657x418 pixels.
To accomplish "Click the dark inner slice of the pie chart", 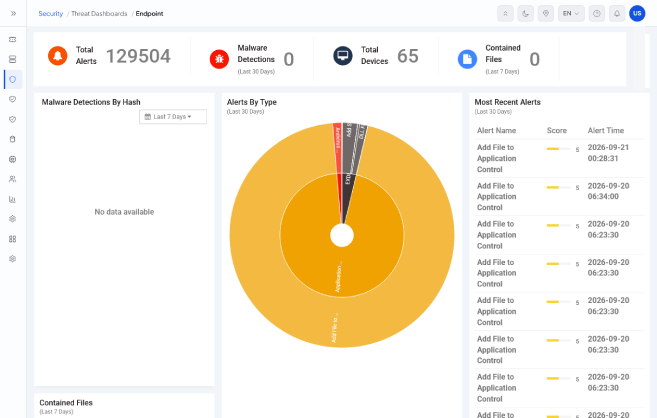I will pos(348,193).
